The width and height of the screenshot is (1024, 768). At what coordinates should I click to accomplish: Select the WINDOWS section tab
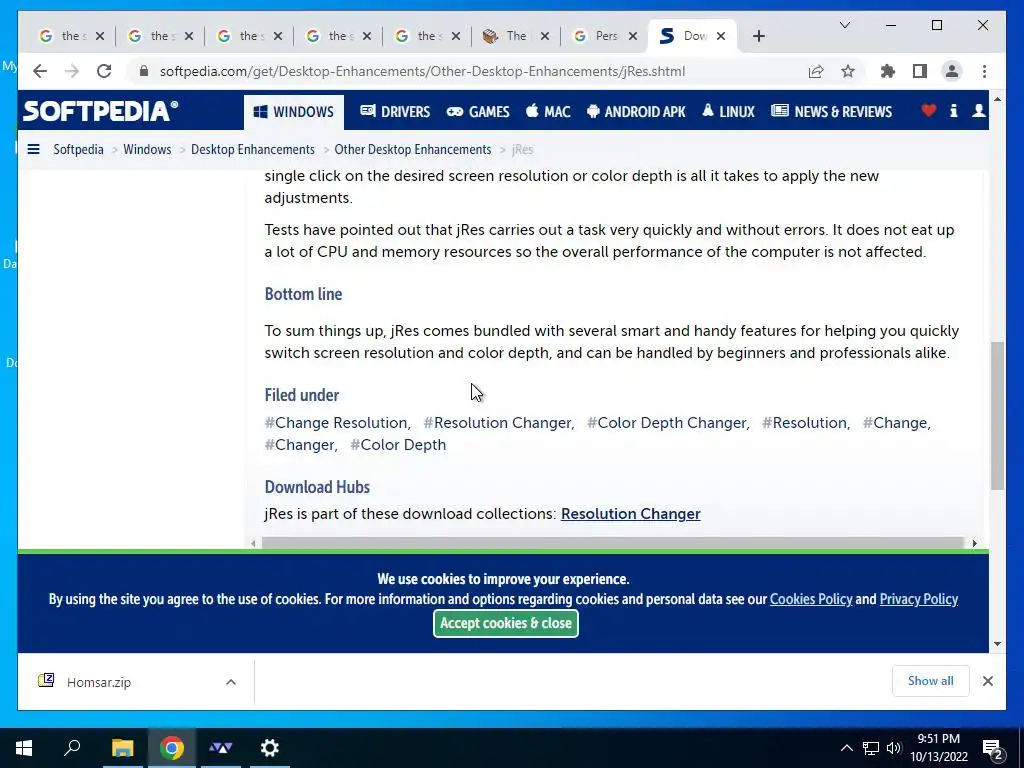coord(294,112)
